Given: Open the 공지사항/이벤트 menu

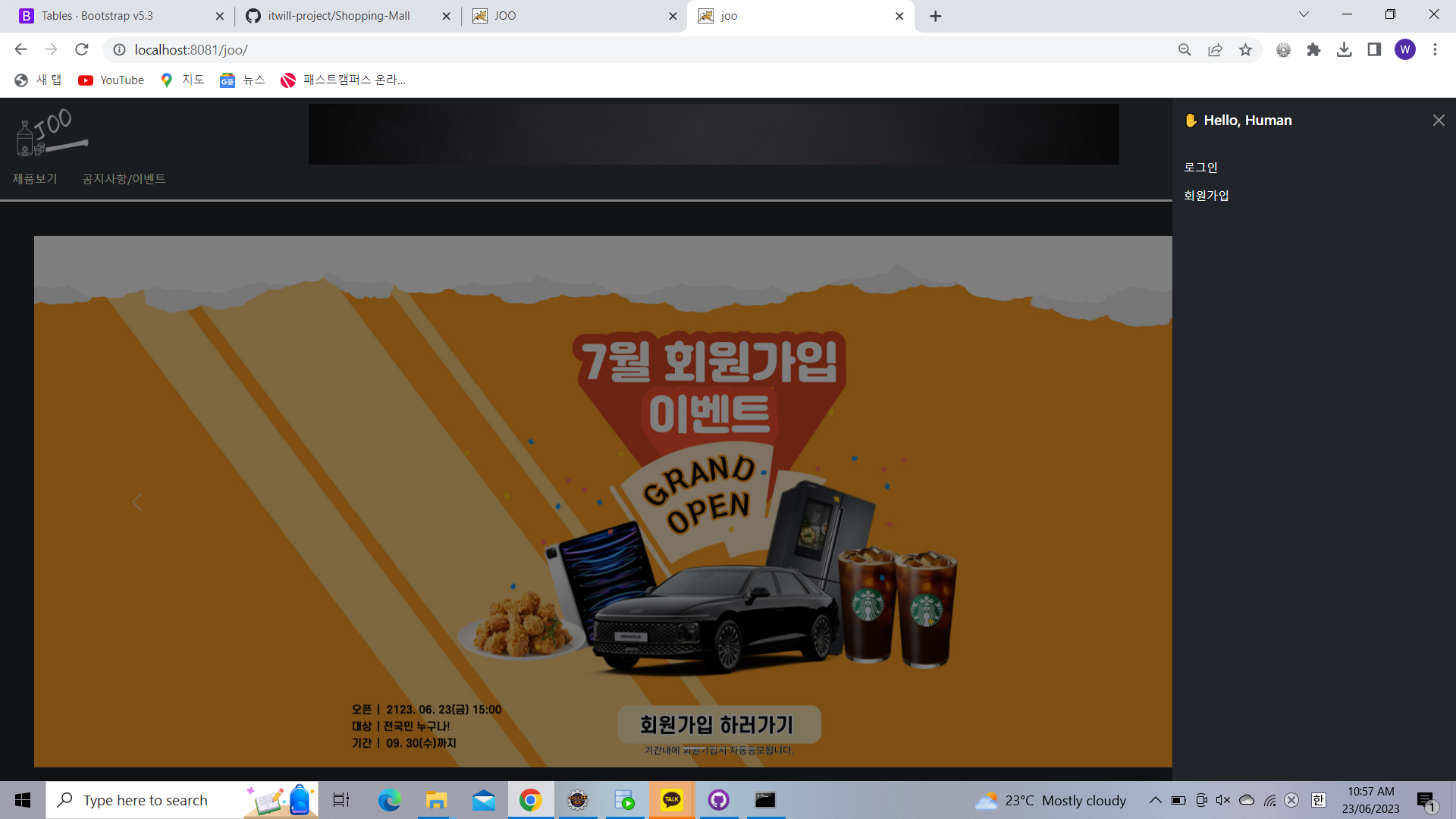Looking at the screenshot, I should coord(124,179).
